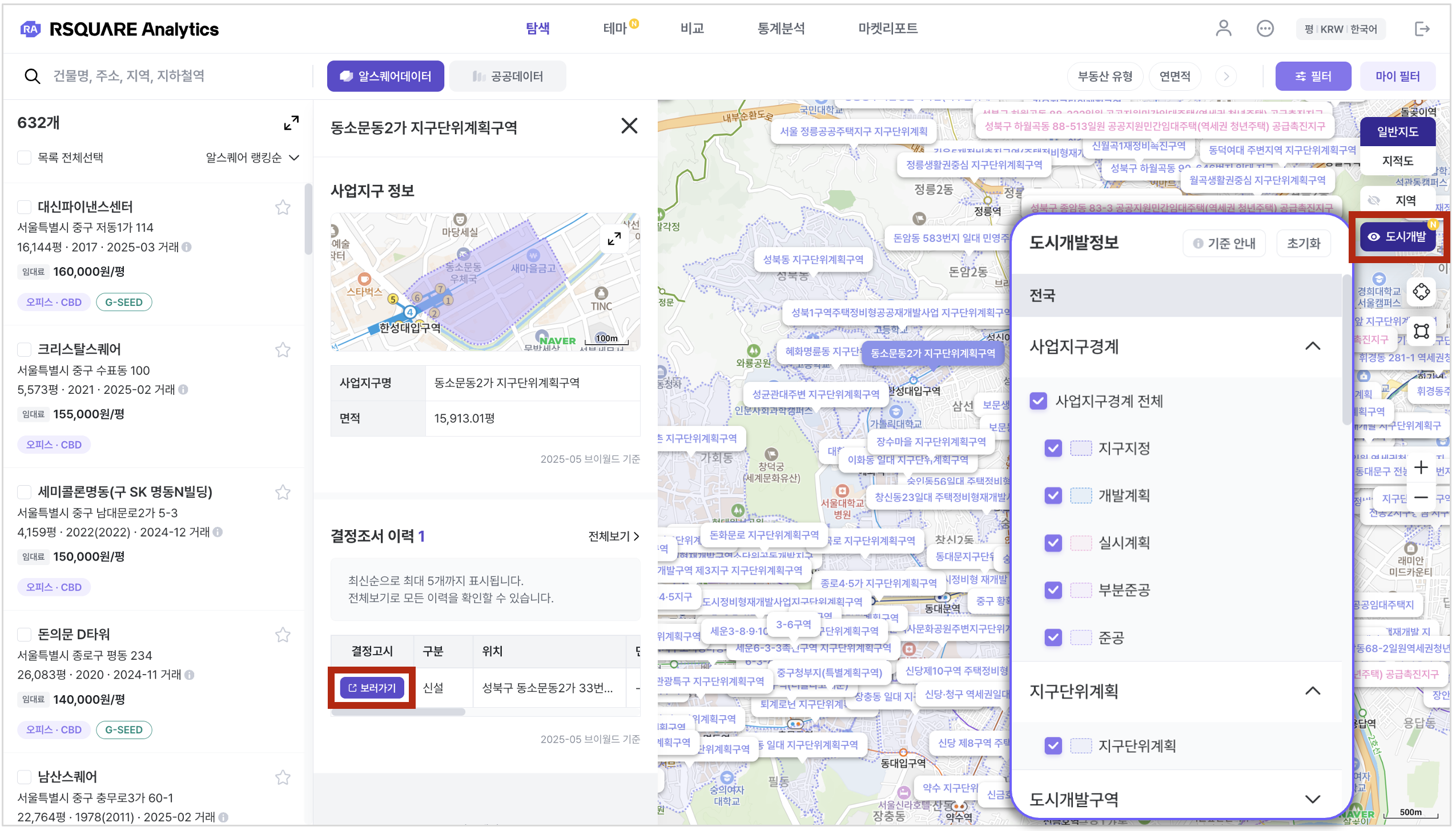This screenshot has width=1456, height=831.
Task: Toggle the 도시개발 layer eye button
Action: click(x=1397, y=236)
